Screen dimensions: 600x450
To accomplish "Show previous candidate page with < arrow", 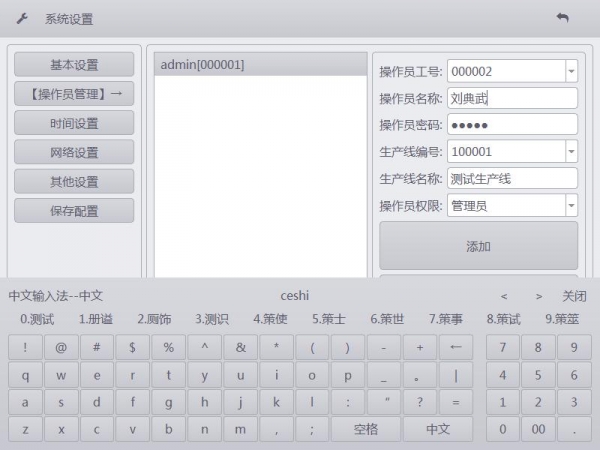I will pos(504,296).
